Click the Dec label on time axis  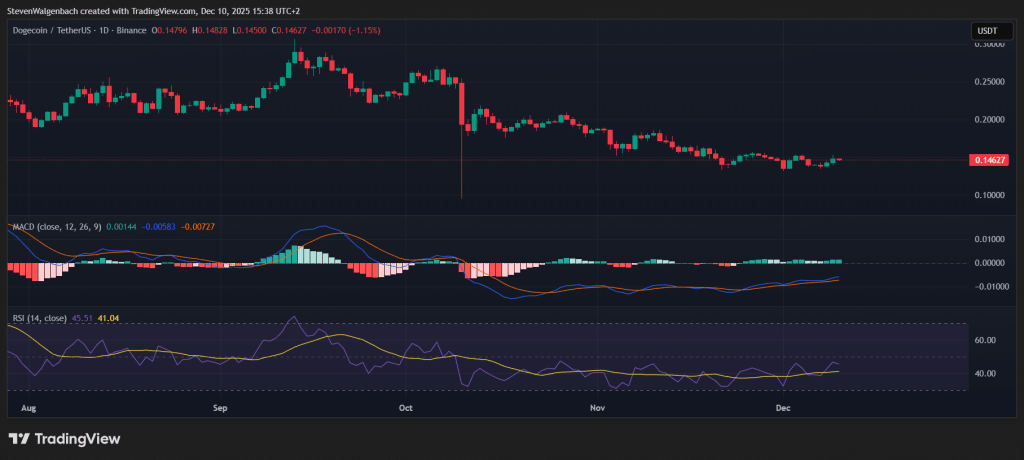pyautogui.click(x=783, y=408)
